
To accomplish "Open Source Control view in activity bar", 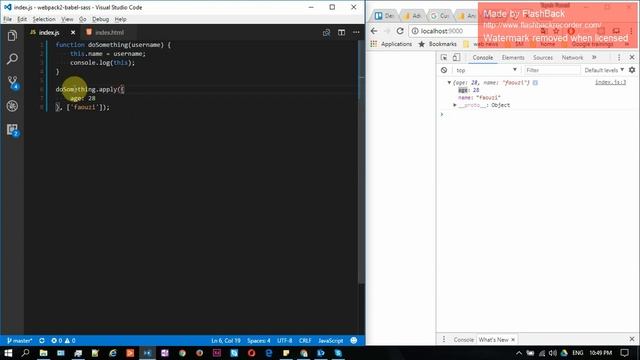I will click(x=13, y=82).
